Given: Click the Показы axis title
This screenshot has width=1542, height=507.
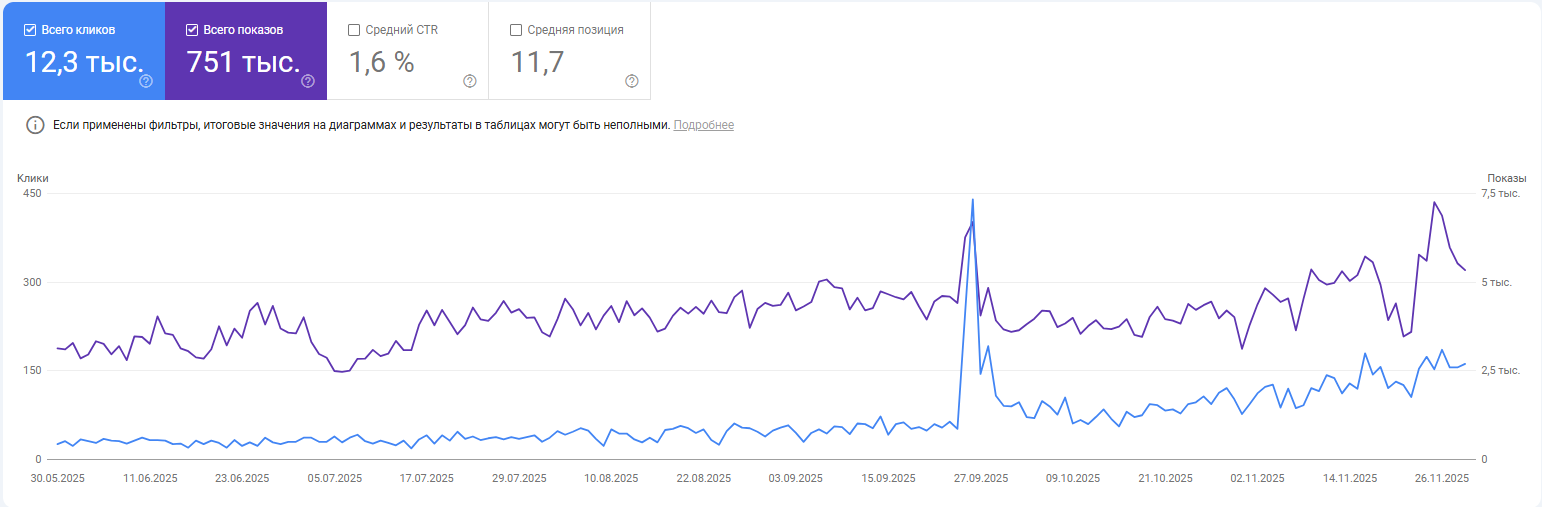Looking at the screenshot, I should click(1506, 178).
